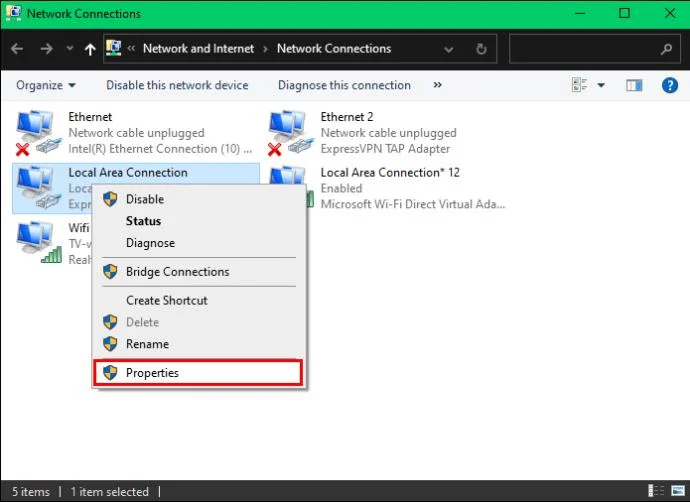Choose Disable from the context menu
Screen dimensions: 690x502
point(144,199)
